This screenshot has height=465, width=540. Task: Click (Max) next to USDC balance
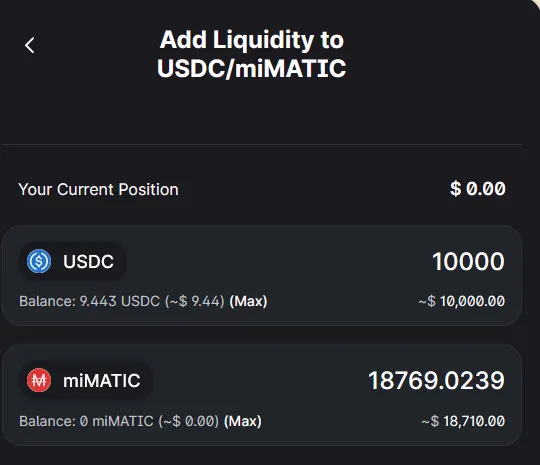[x=248, y=301]
